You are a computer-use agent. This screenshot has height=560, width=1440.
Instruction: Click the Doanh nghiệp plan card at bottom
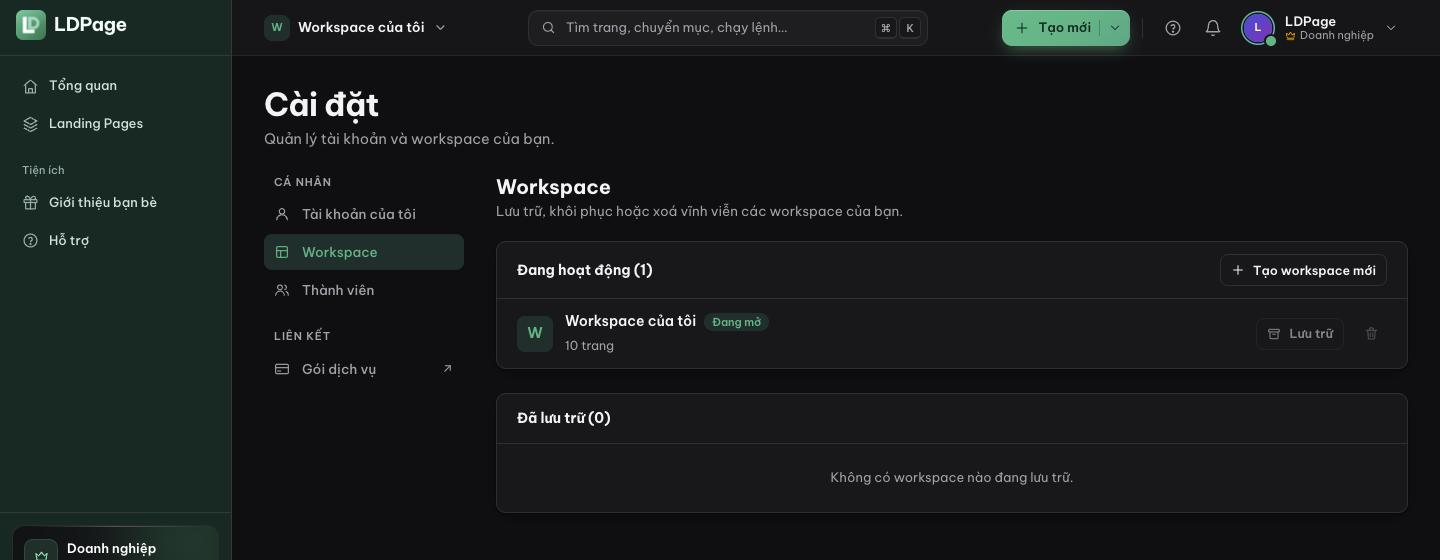pos(115,543)
